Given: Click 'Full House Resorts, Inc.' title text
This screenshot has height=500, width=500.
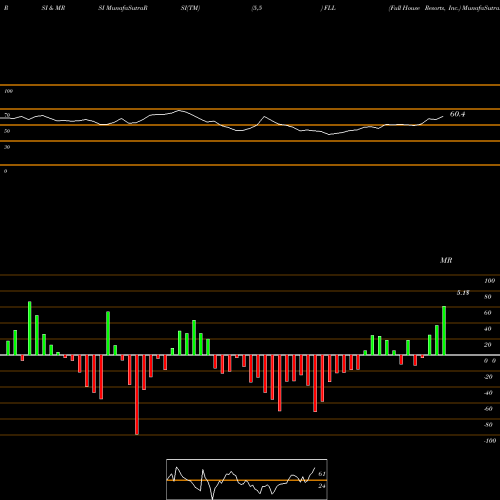Looking at the screenshot, I should click(x=424, y=8).
